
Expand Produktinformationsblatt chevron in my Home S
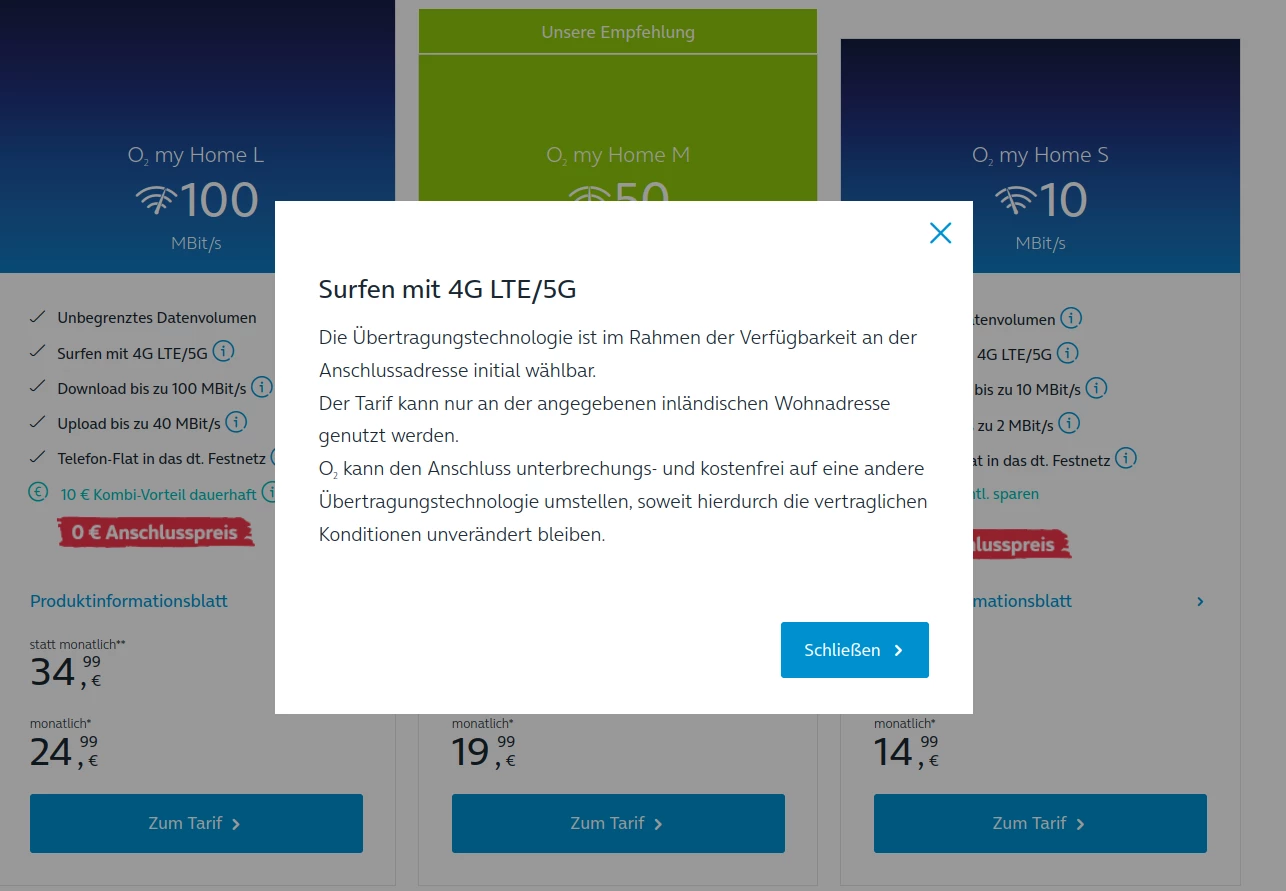point(1200,601)
